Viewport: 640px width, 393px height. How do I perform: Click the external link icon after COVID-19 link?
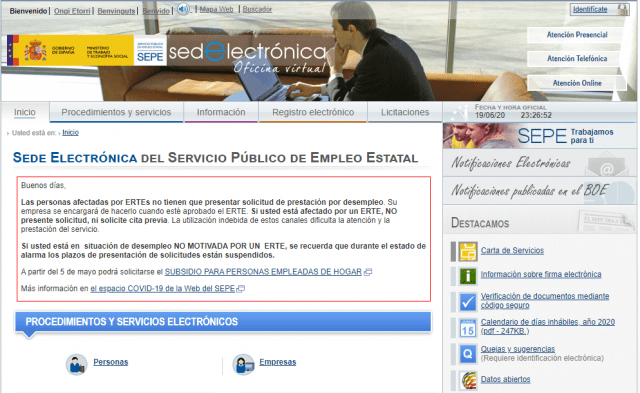tap(241, 289)
